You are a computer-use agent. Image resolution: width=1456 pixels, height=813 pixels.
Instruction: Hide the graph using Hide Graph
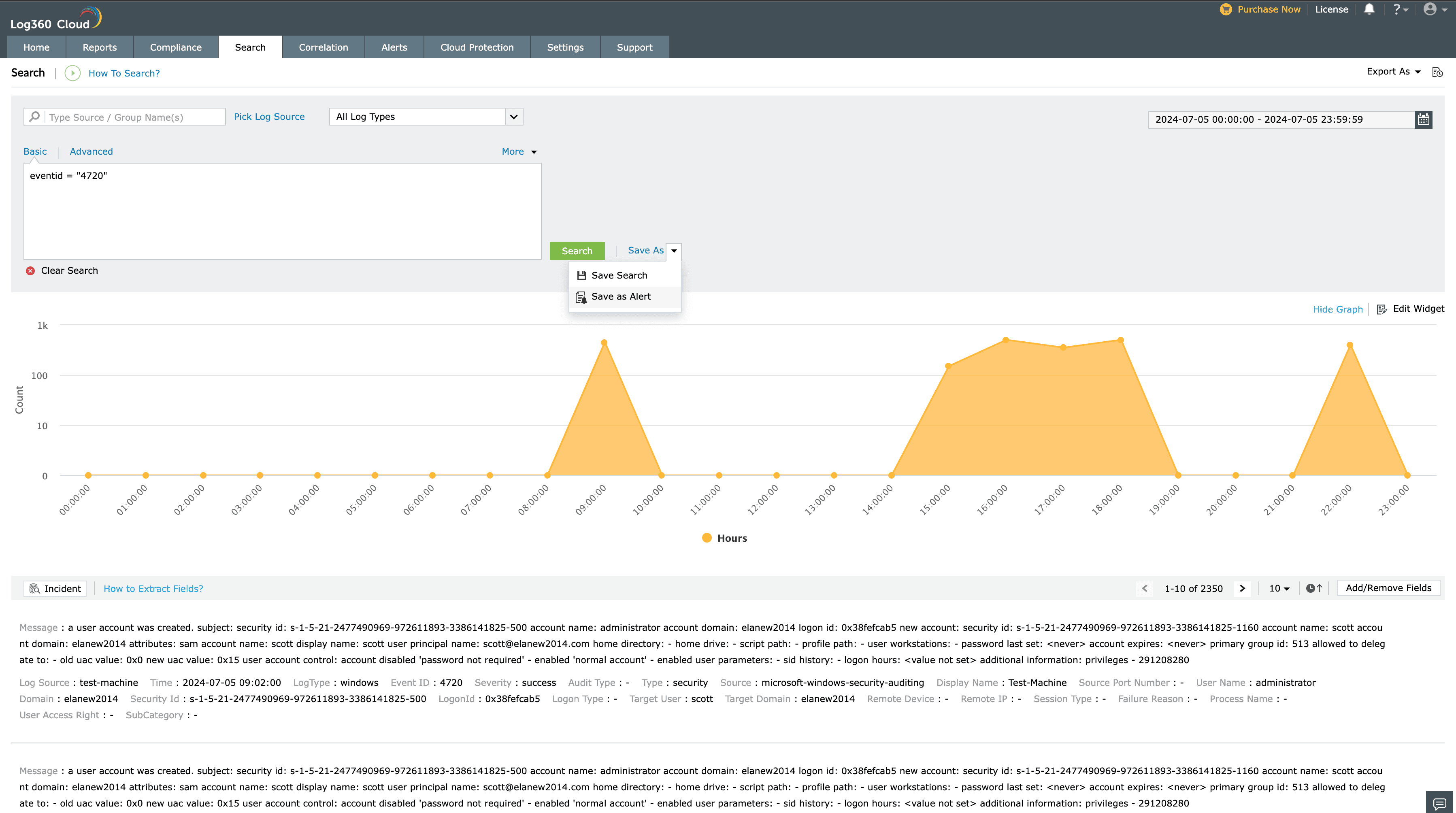(x=1337, y=309)
